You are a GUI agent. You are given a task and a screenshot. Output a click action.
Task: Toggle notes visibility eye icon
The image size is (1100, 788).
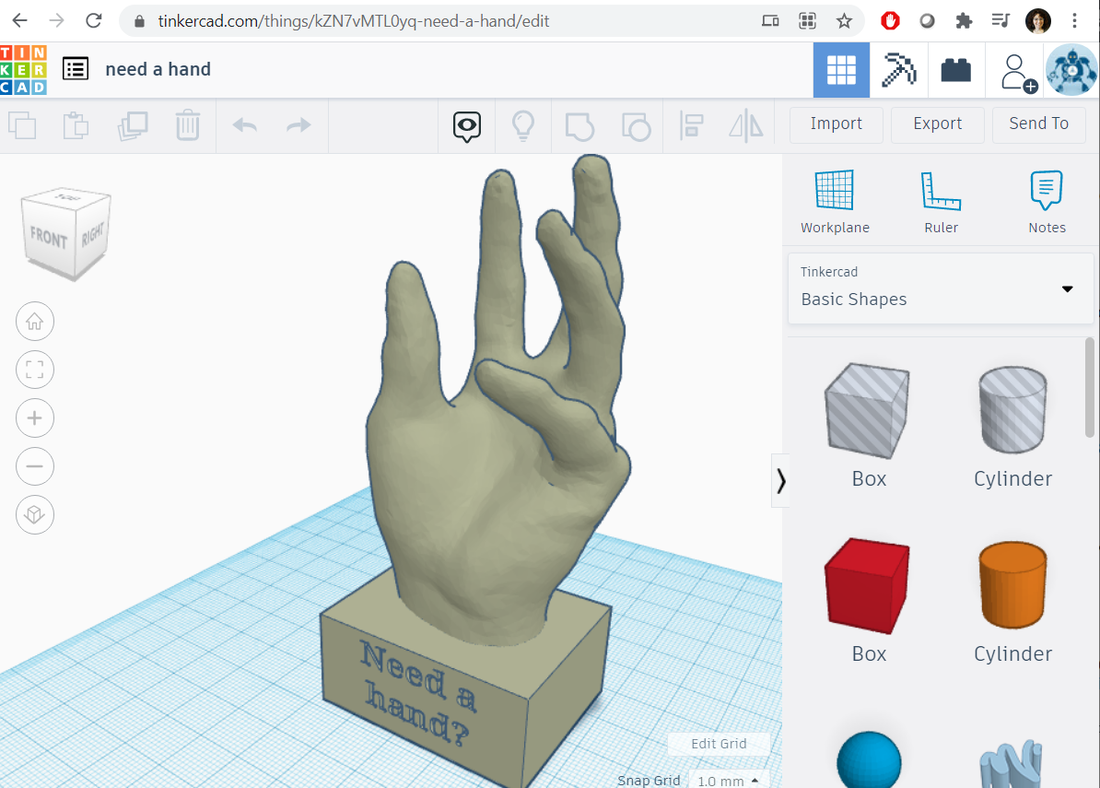pyautogui.click(x=467, y=126)
